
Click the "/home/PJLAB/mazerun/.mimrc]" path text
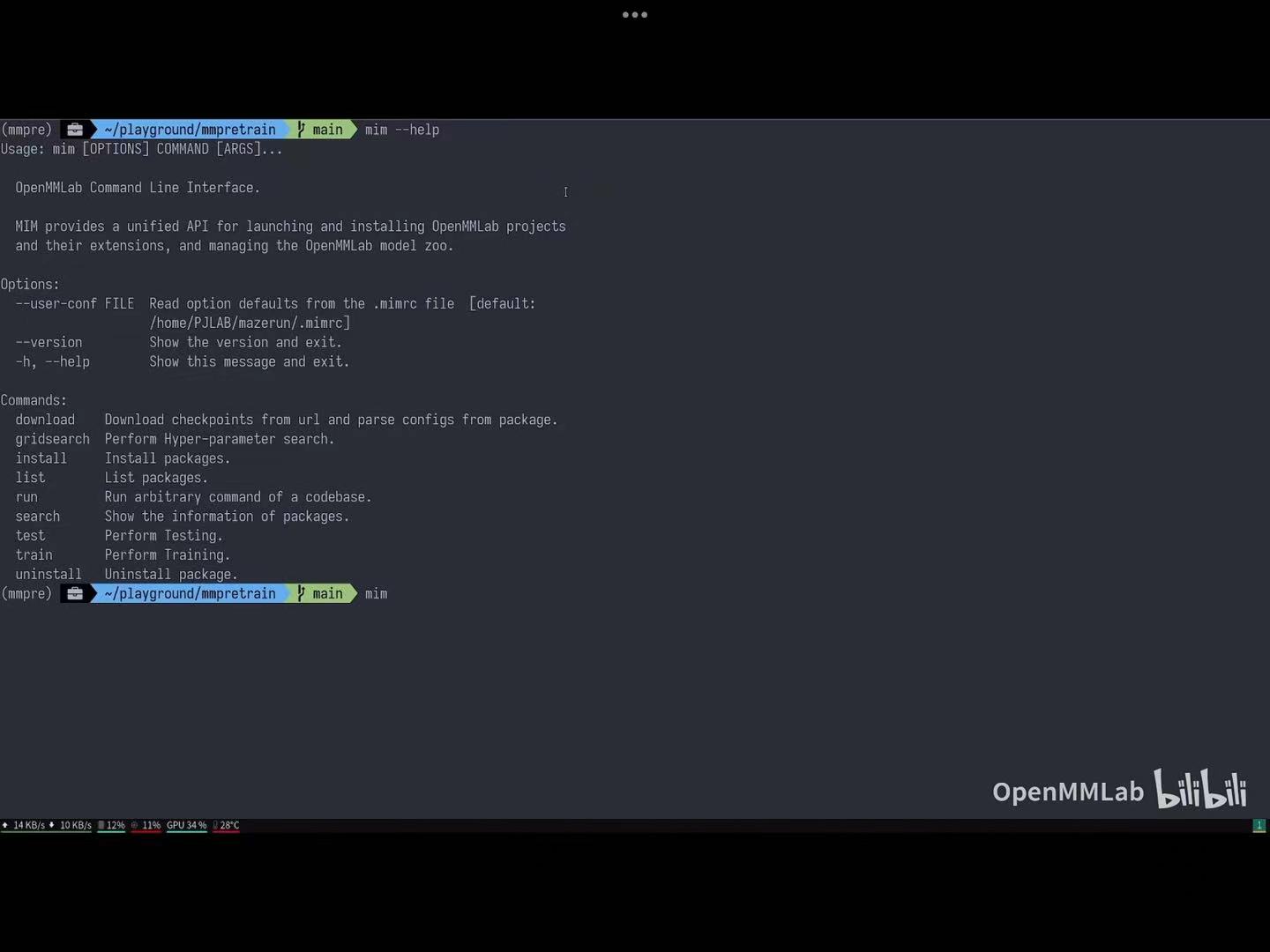coord(250,324)
